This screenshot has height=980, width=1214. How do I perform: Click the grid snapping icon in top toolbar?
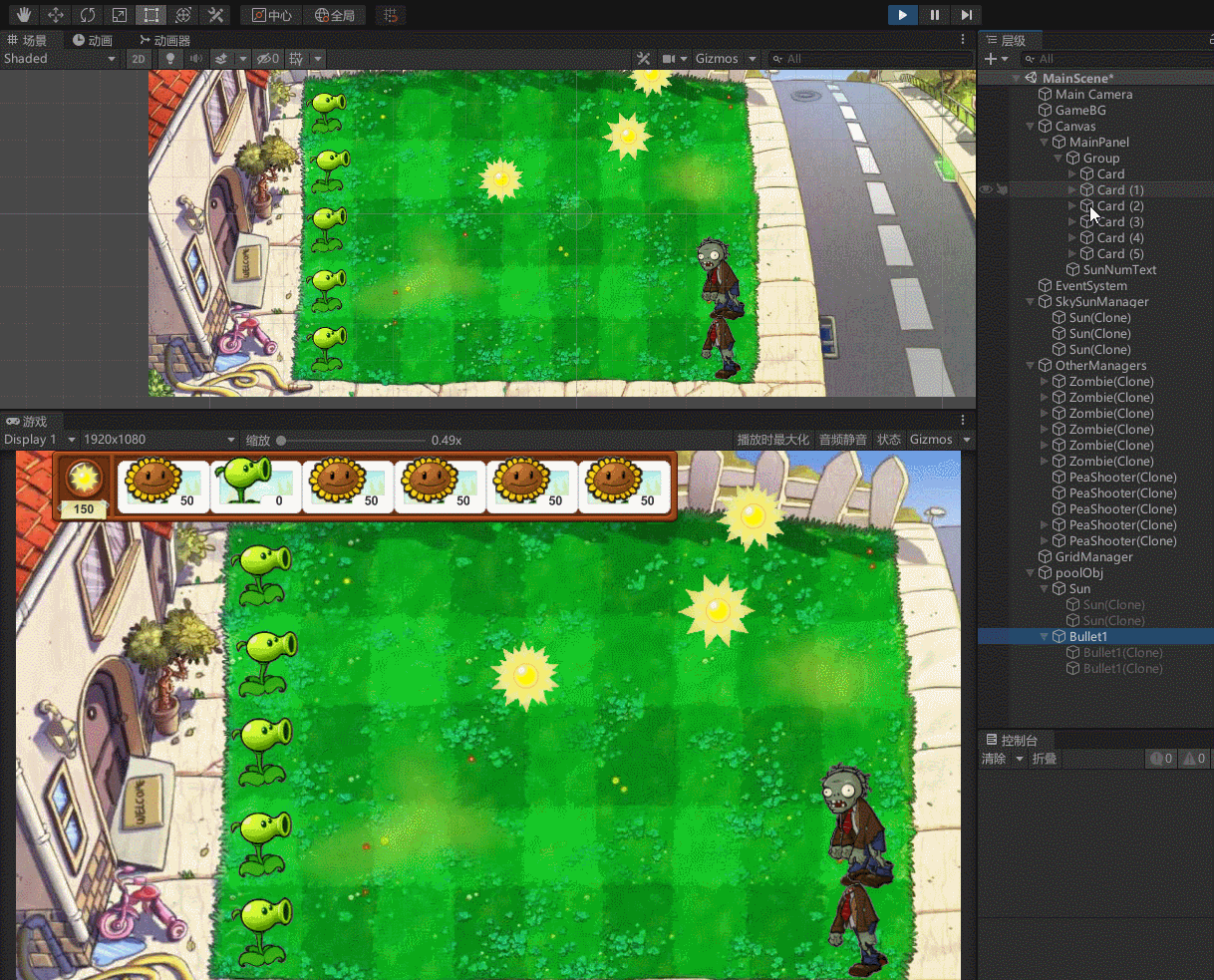click(391, 15)
